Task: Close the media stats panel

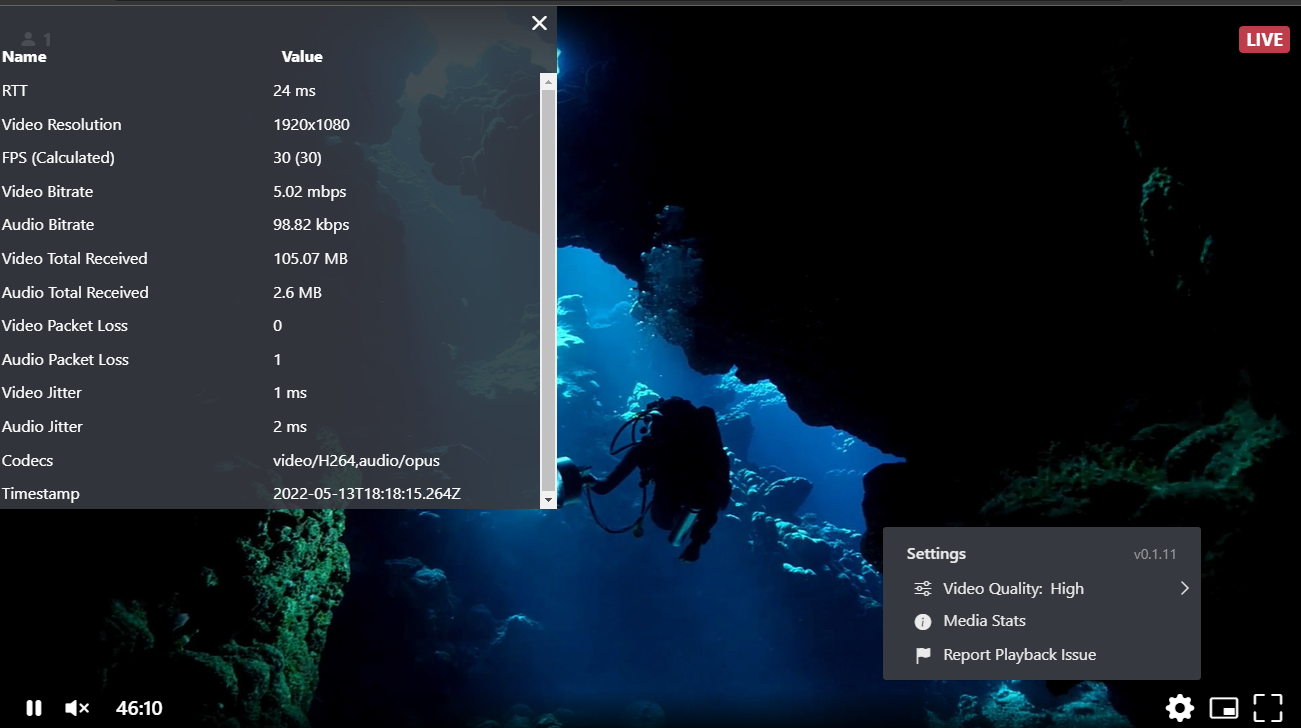Action: tap(539, 23)
